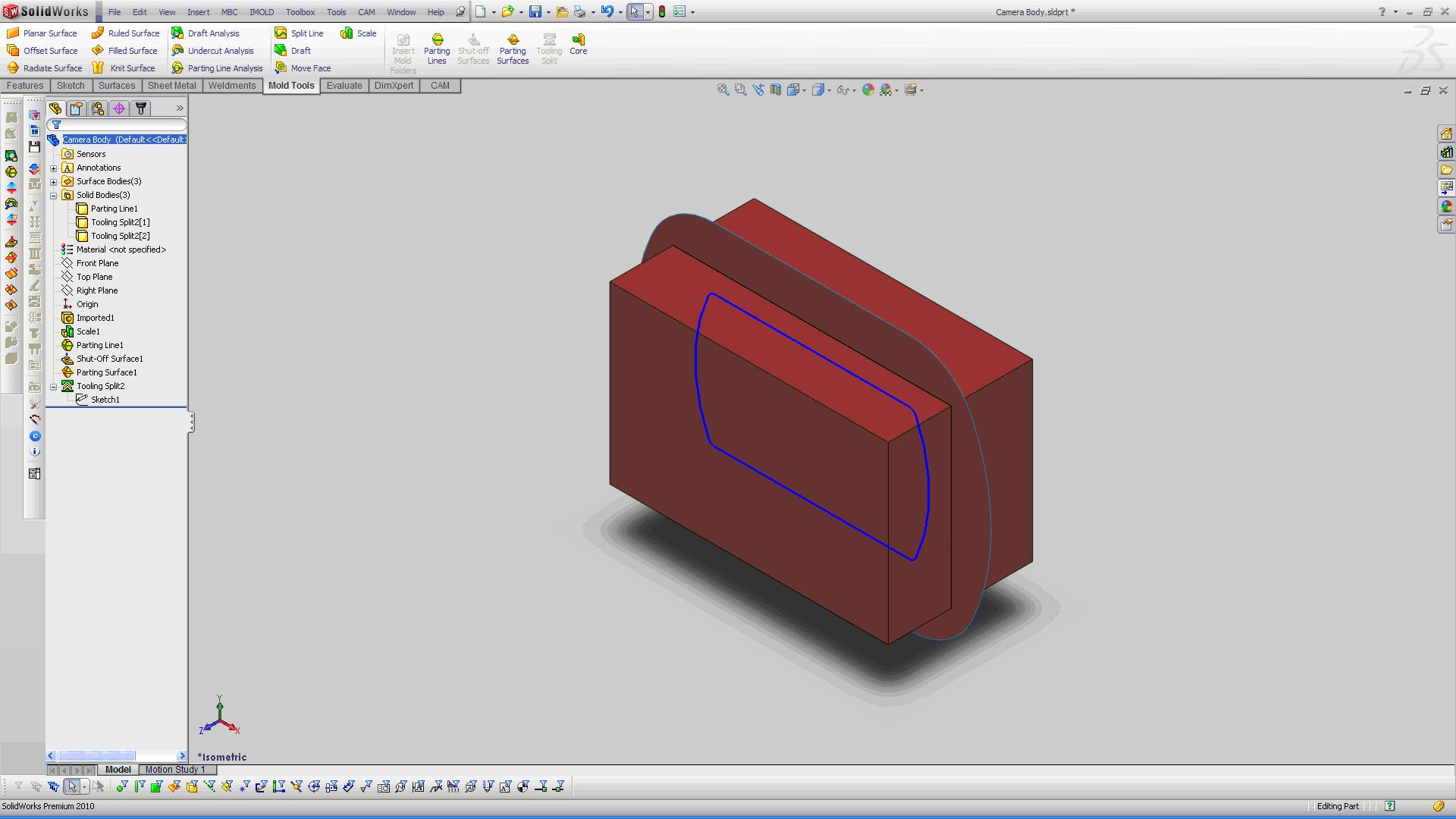Select the Ruled Surface tool
Screen dimensions: 1456x819
click(x=125, y=33)
